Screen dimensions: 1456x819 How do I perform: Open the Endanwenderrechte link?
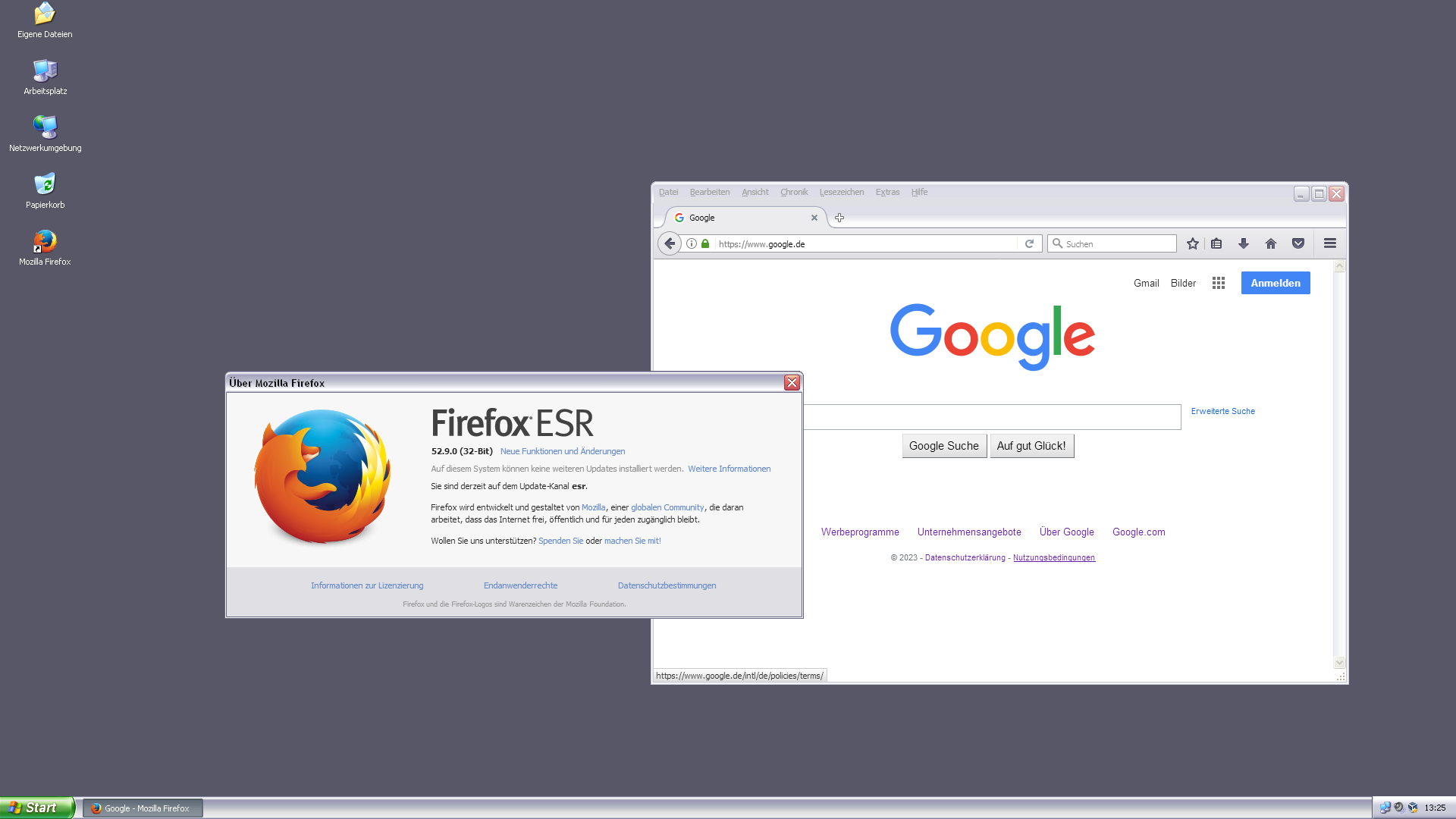520,585
